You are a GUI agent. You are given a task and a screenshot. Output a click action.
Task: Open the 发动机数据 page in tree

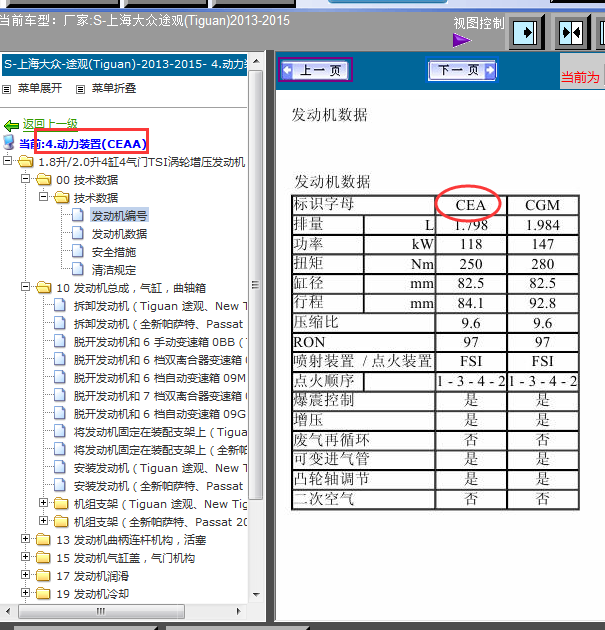tap(119, 233)
